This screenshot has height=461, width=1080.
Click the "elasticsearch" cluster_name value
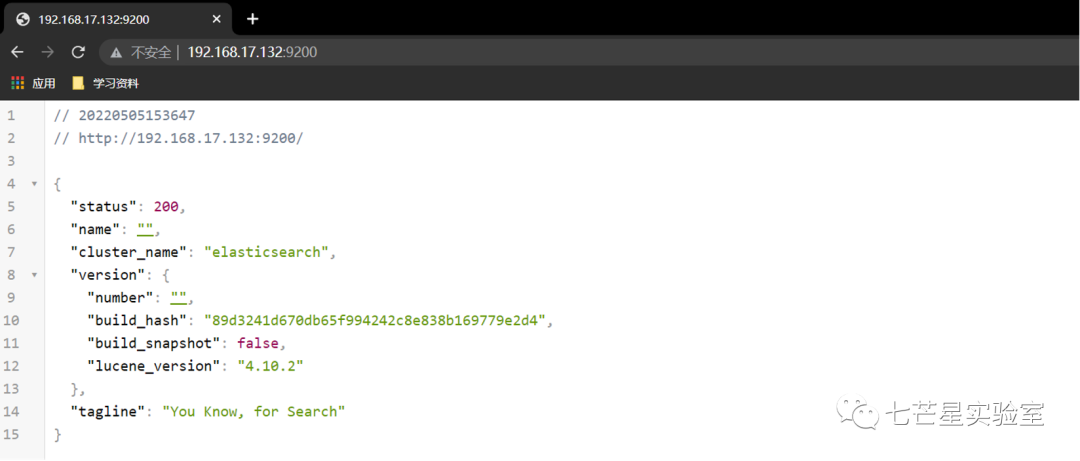tap(267, 252)
